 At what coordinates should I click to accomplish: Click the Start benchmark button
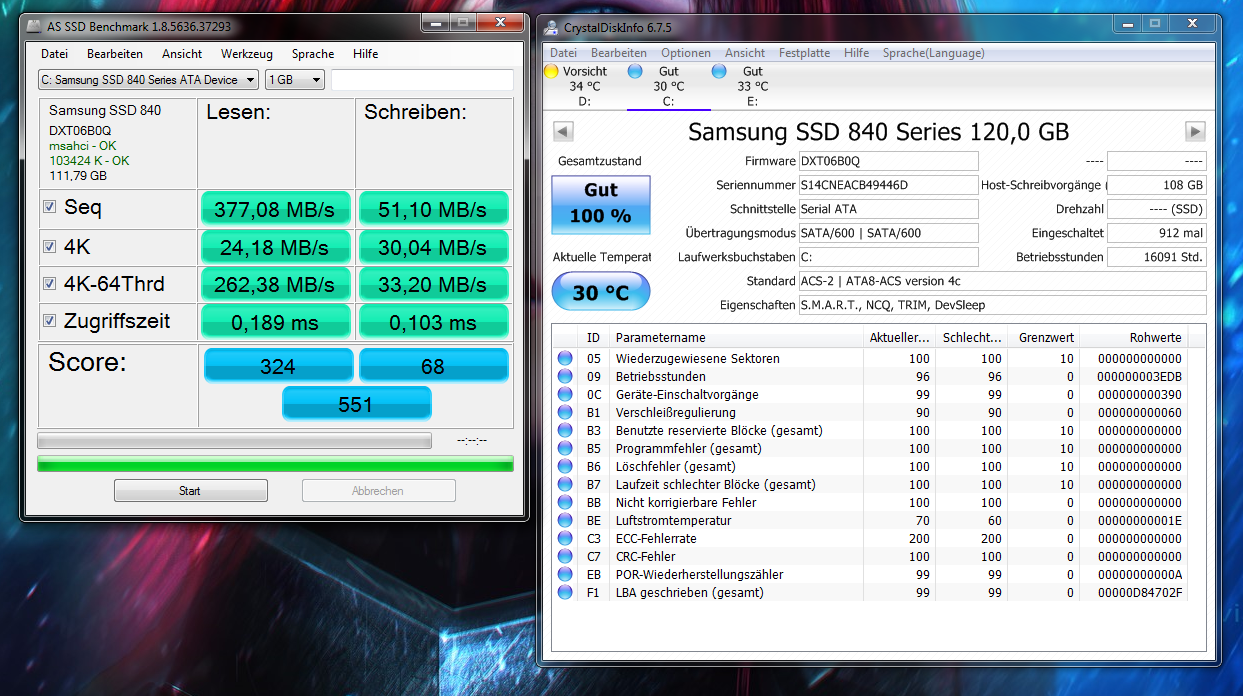click(190, 491)
